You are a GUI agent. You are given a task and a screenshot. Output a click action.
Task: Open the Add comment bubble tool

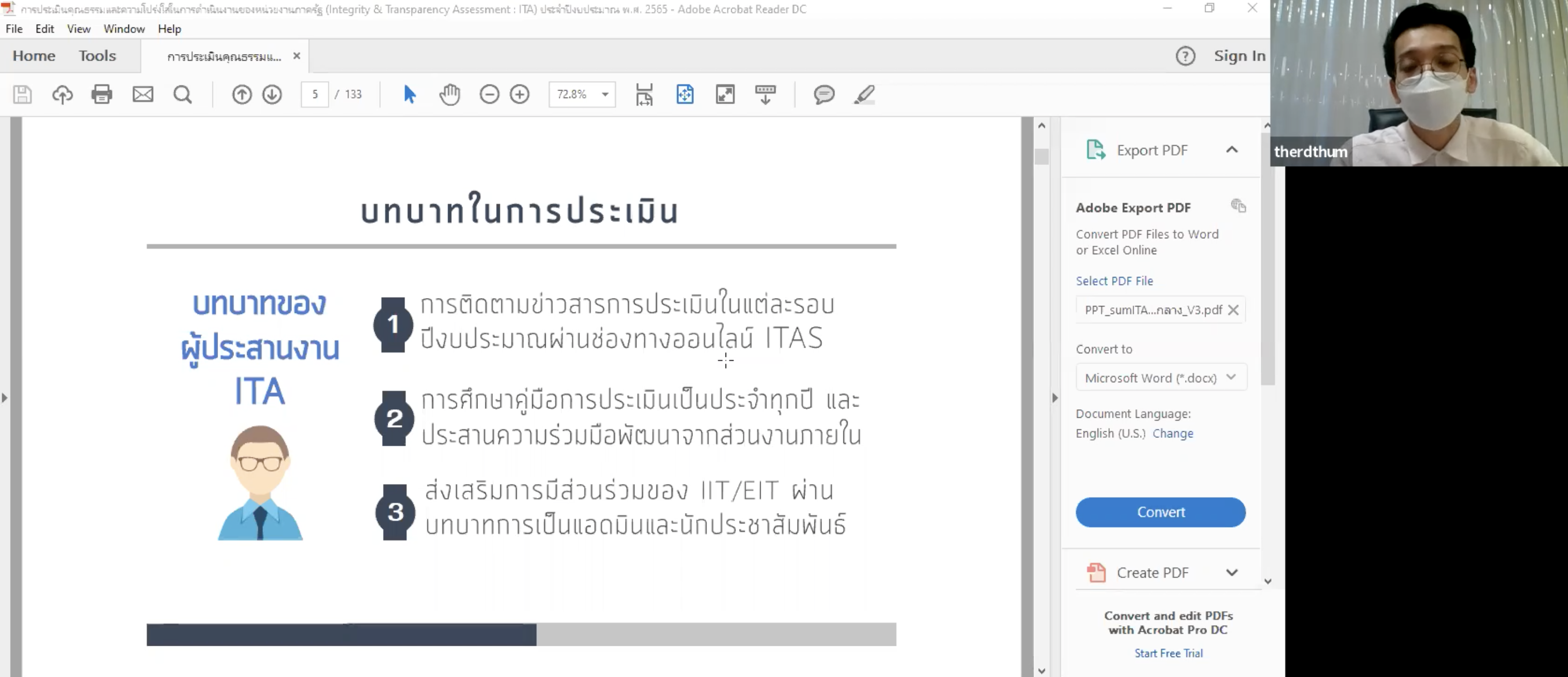(824, 95)
